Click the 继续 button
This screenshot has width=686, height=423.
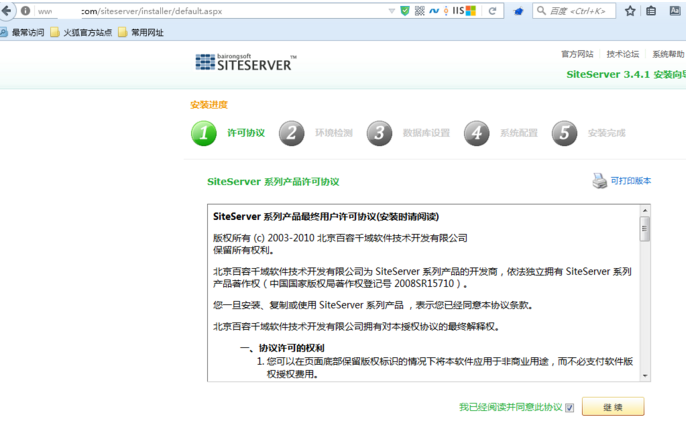[613, 407]
